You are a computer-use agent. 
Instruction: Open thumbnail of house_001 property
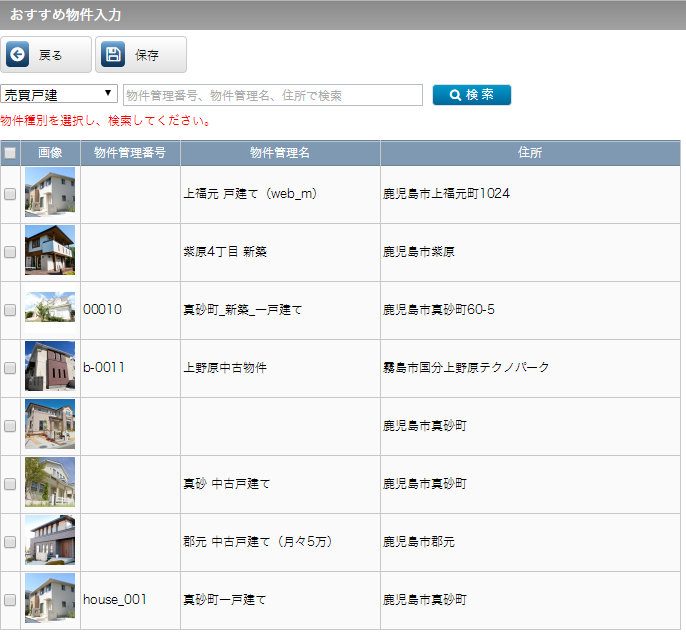pyautogui.click(x=50, y=598)
